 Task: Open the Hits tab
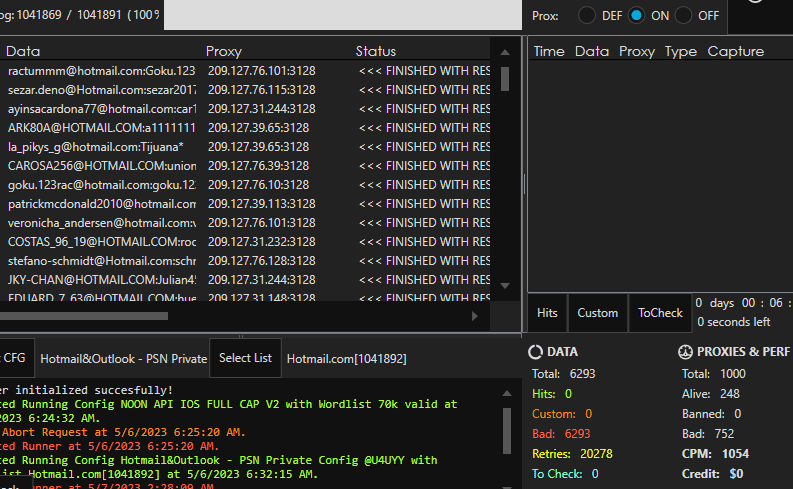pos(547,313)
